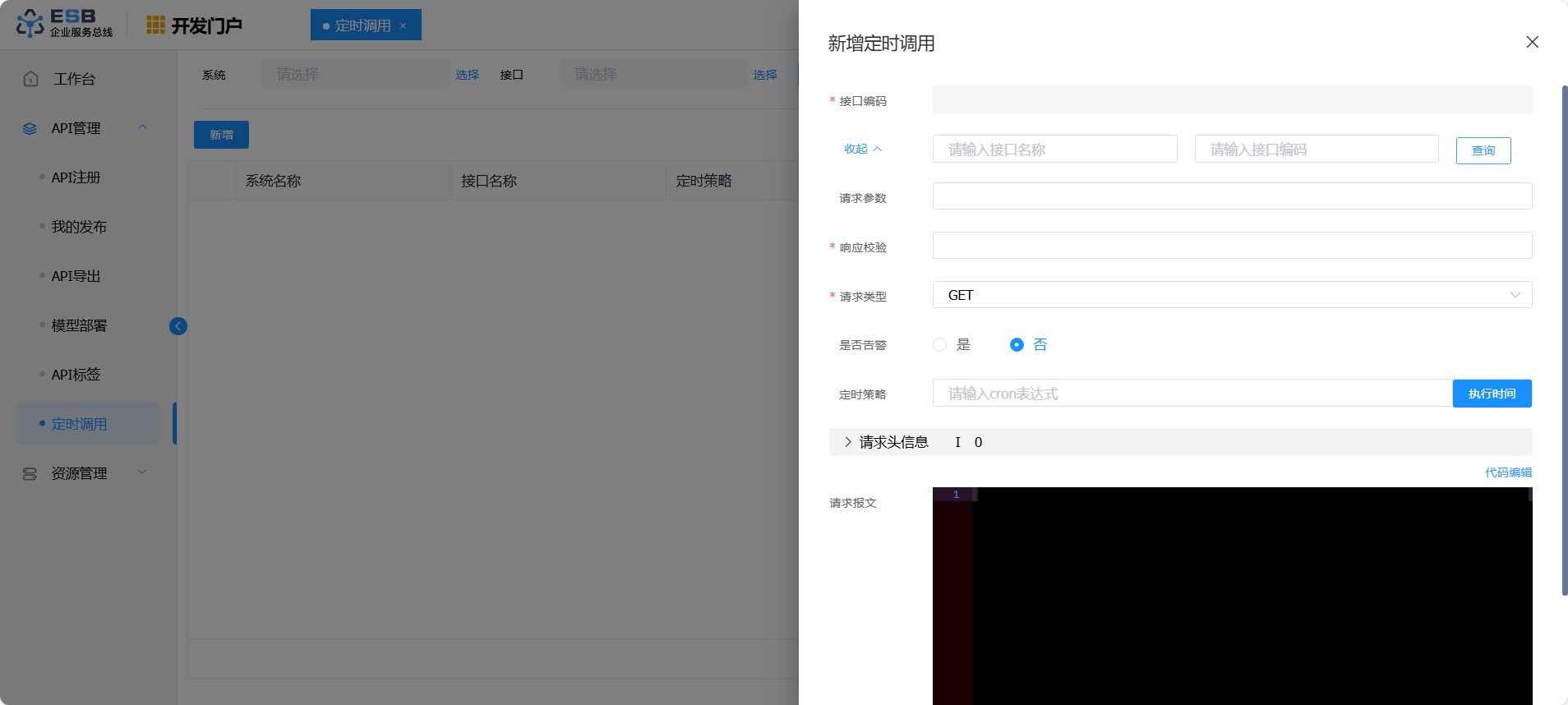
Task: Close the 定时调用 tab using its x
Action: tap(404, 25)
